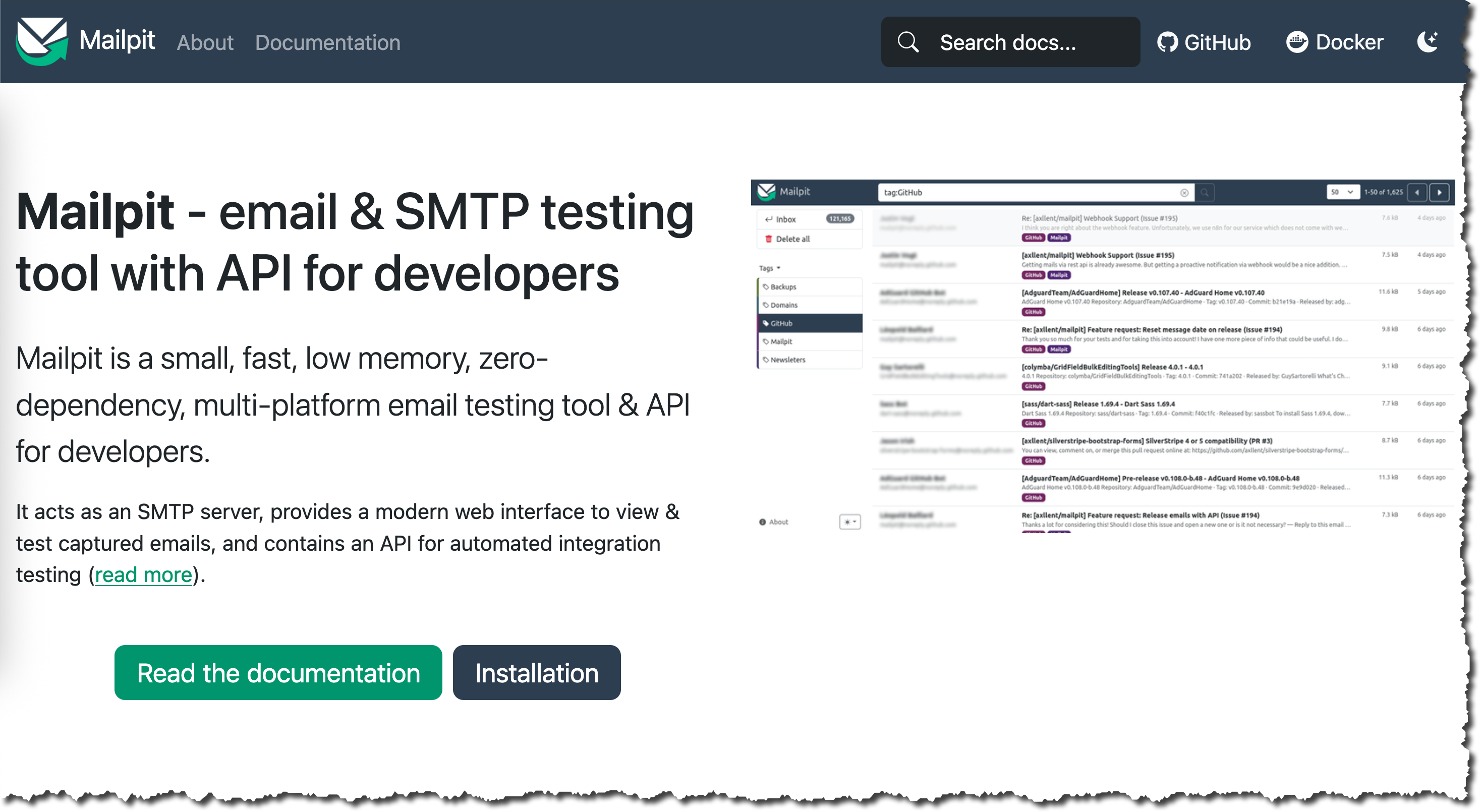This screenshot has width=1481, height=812.
Task: Click the Installation button
Action: pos(536,672)
